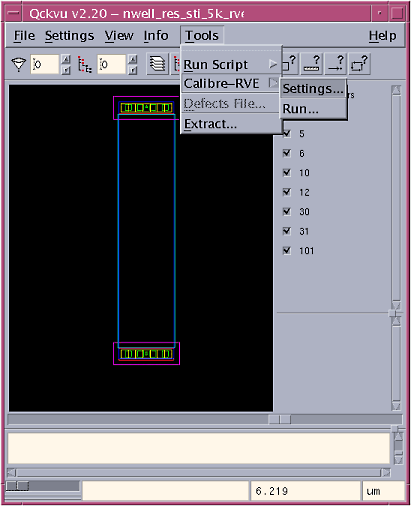Image resolution: width=411 pixels, height=506 pixels.
Task: Choose Settings... in Calibre-RVE submenu
Action: (x=313, y=89)
